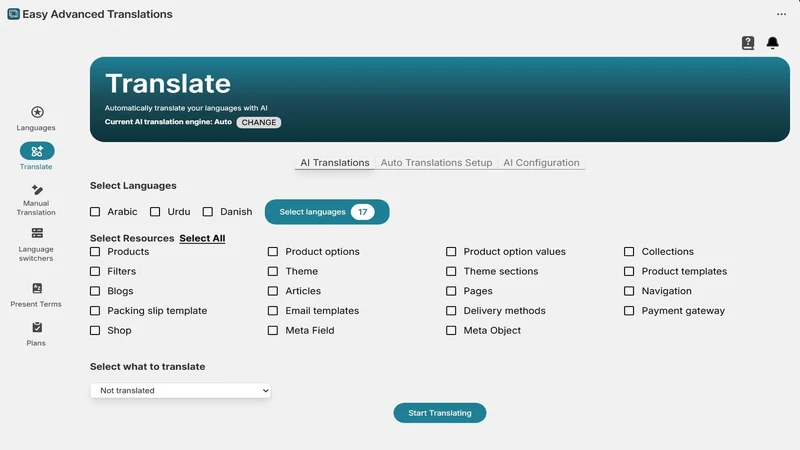
Task: Open notifications bell icon
Action: pyautogui.click(x=772, y=43)
